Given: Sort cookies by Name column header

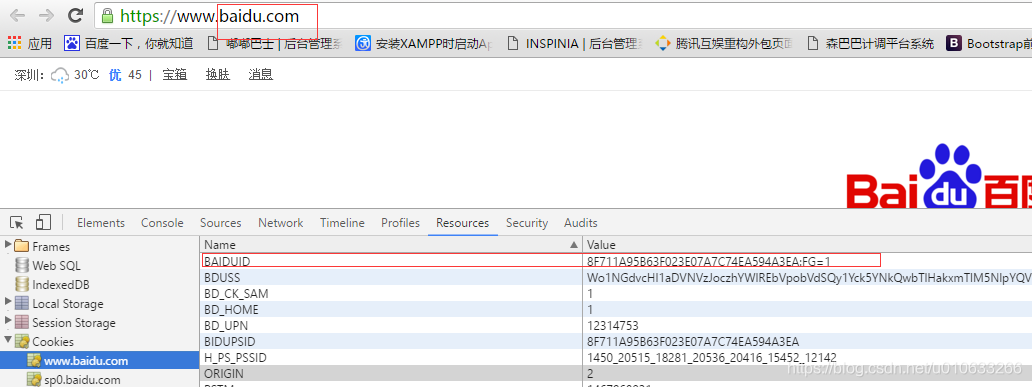Looking at the screenshot, I should coord(391,245).
